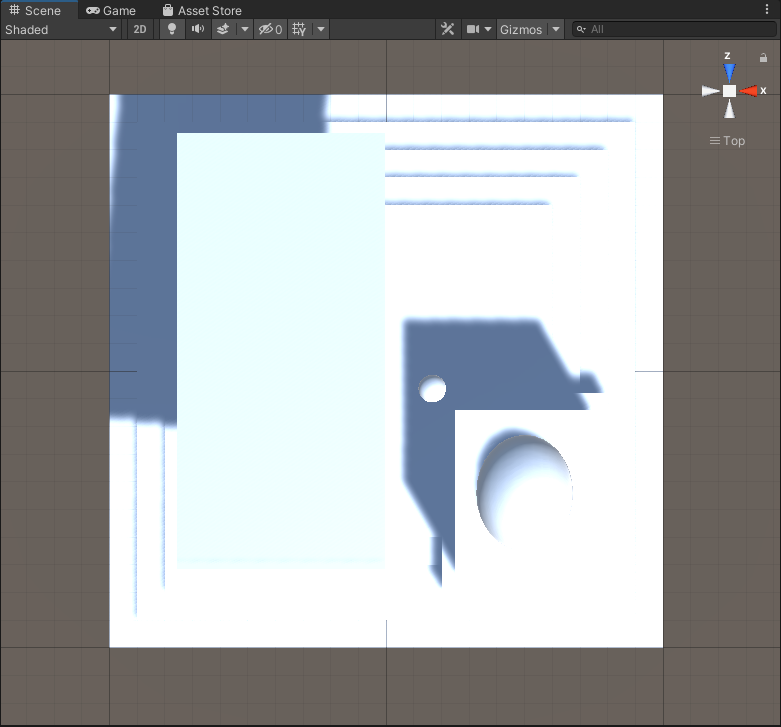781x727 pixels.
Task: Open the component tools wrench icon
Action: (x=447, y=29)
